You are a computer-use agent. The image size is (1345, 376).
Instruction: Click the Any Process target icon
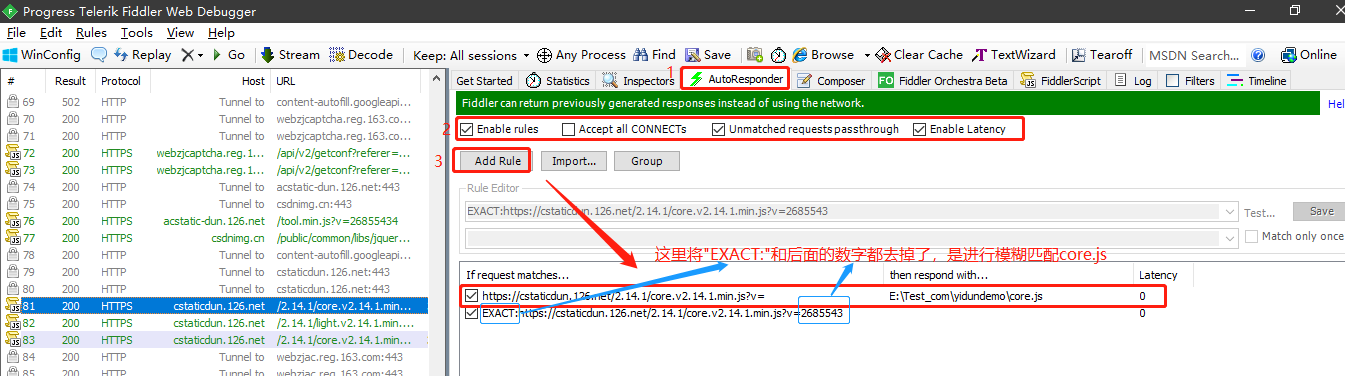(x=544, y=55)
